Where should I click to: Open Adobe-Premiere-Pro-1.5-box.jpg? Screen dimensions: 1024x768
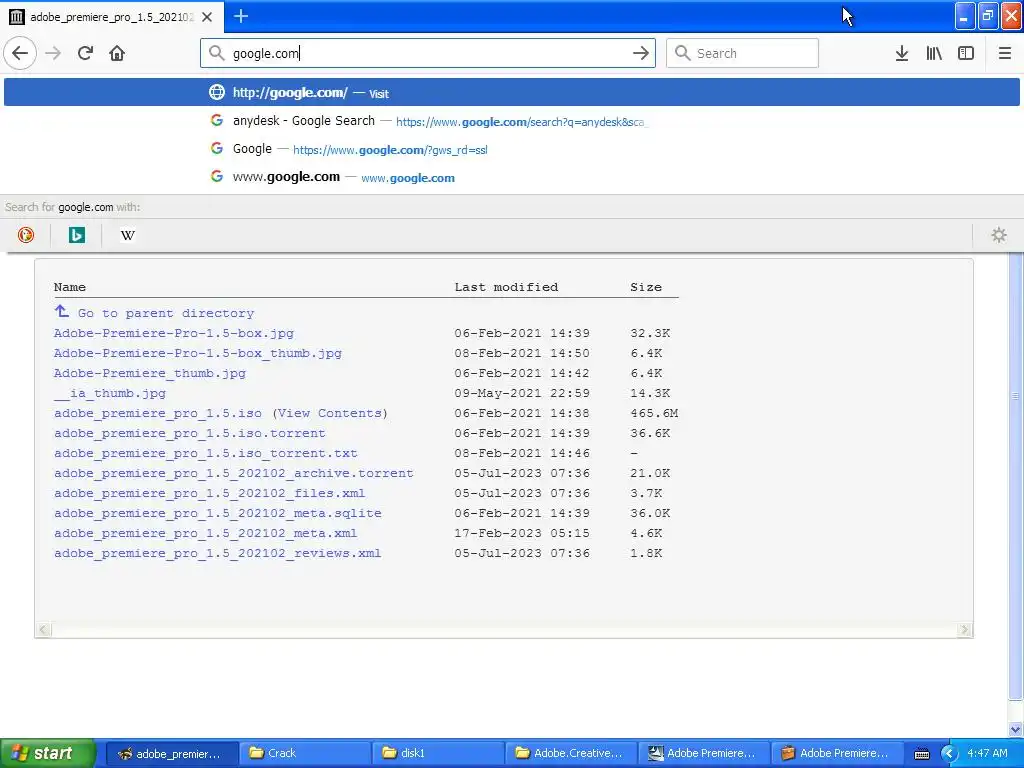click(174, 333)
